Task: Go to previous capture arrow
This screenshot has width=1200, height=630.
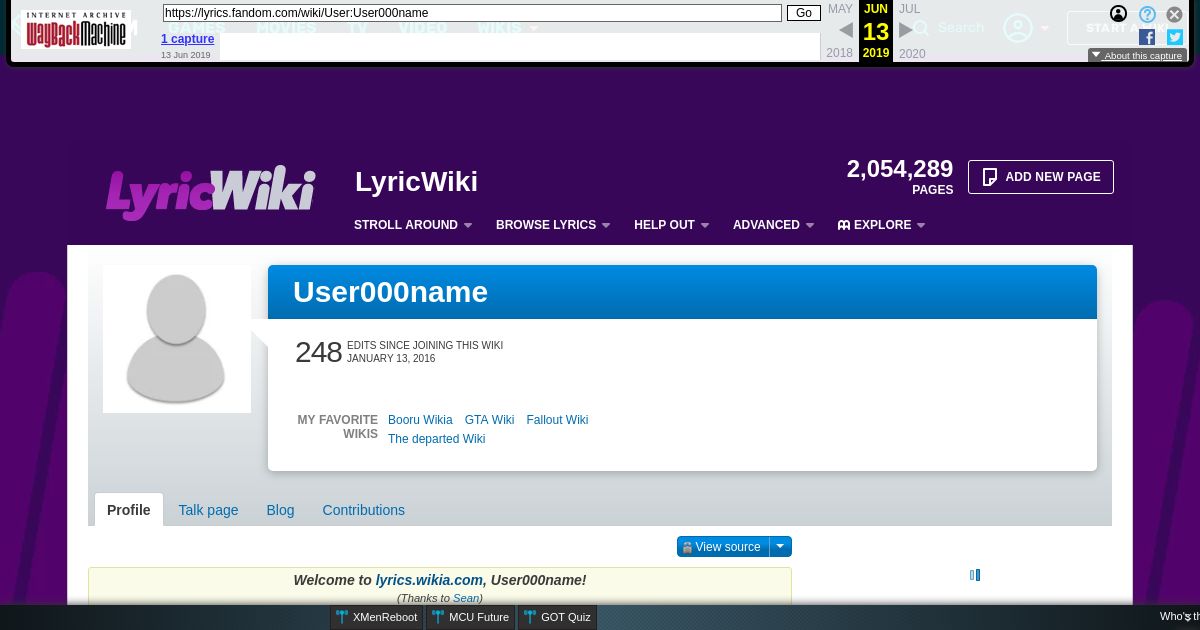Action: pos(846,30)
